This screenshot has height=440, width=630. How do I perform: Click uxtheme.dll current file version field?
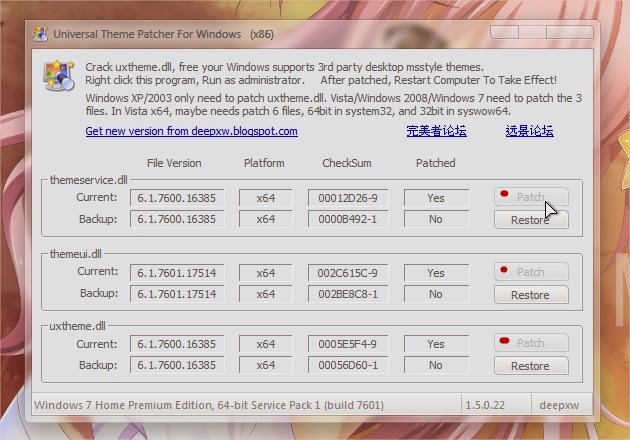pyautogui.click(x=177, y=344)
